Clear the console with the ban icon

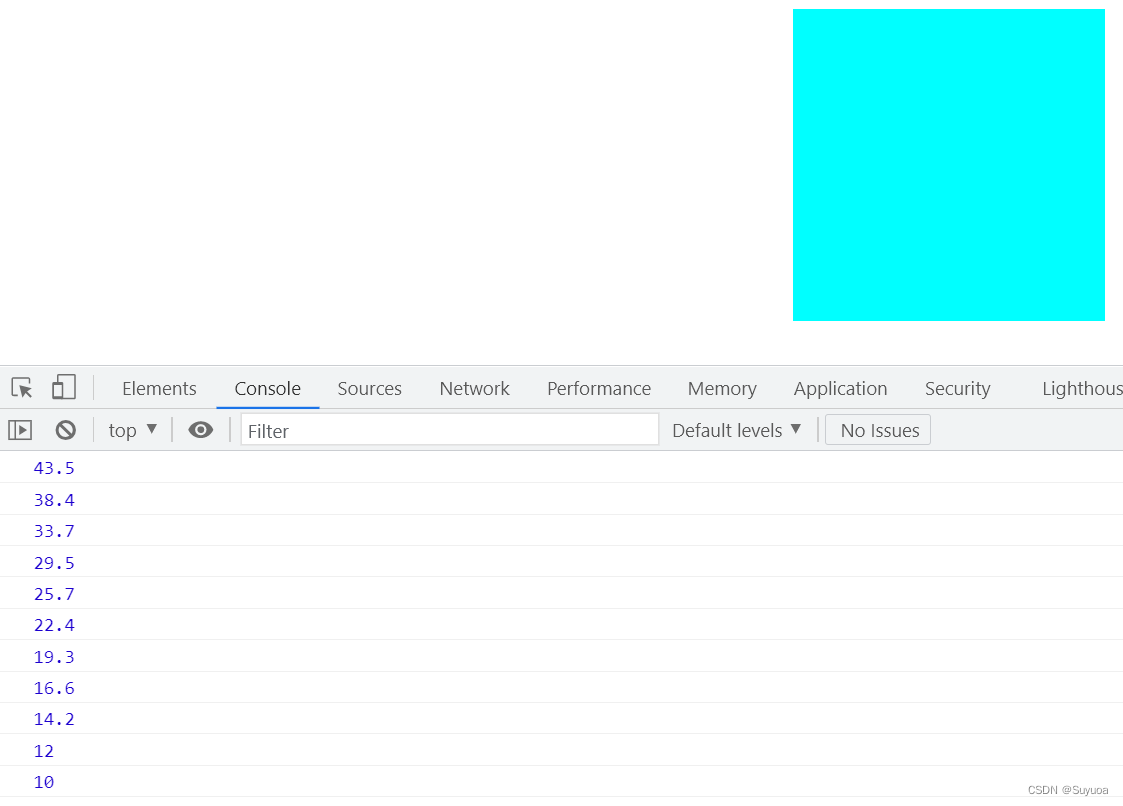click(x=66, y=430)
